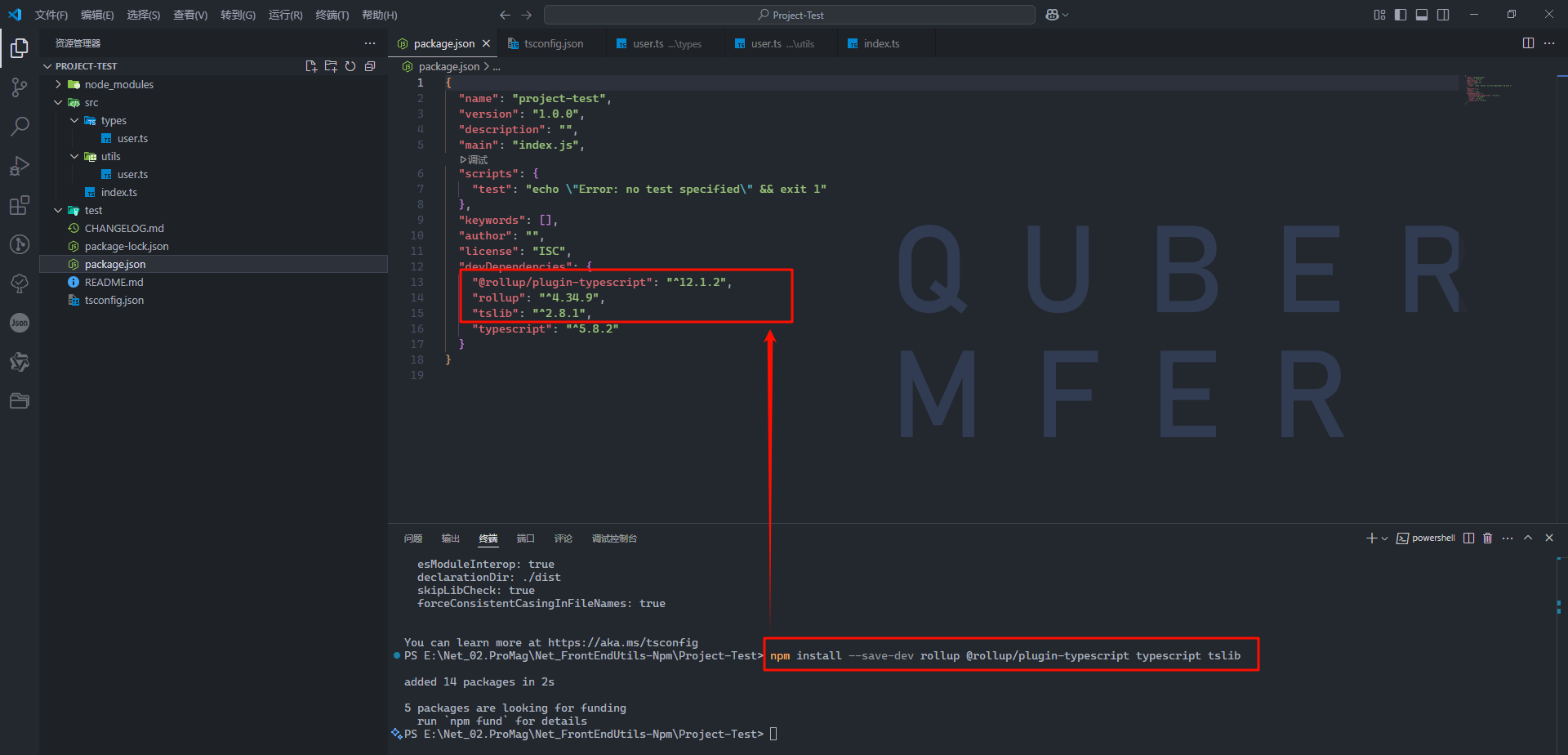
Task: Open the Run and Debug view
Action: (20, 166)
